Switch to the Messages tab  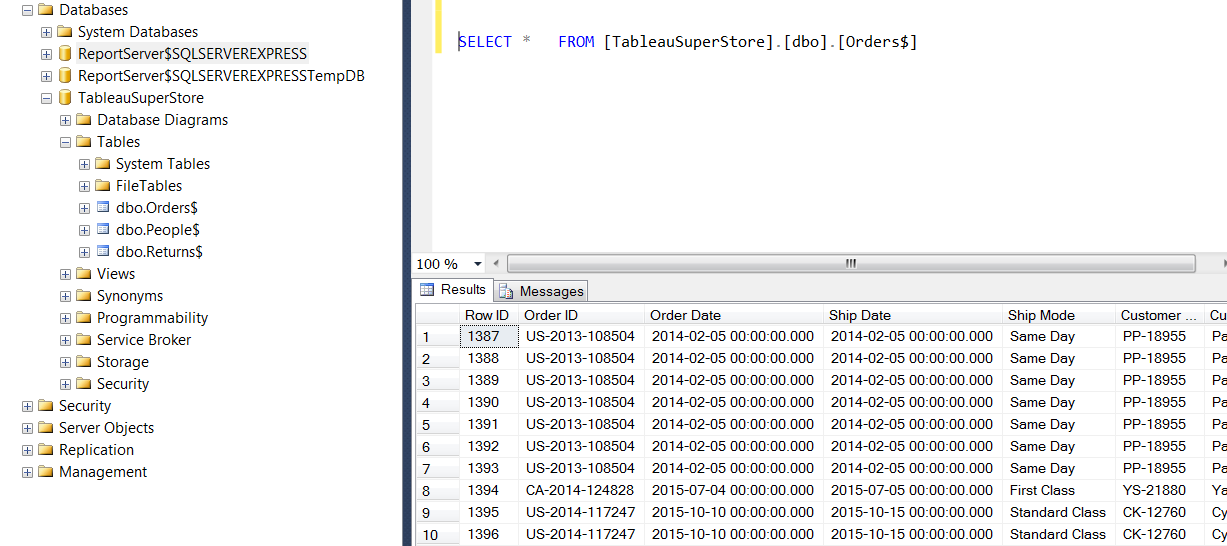[541, 291]
